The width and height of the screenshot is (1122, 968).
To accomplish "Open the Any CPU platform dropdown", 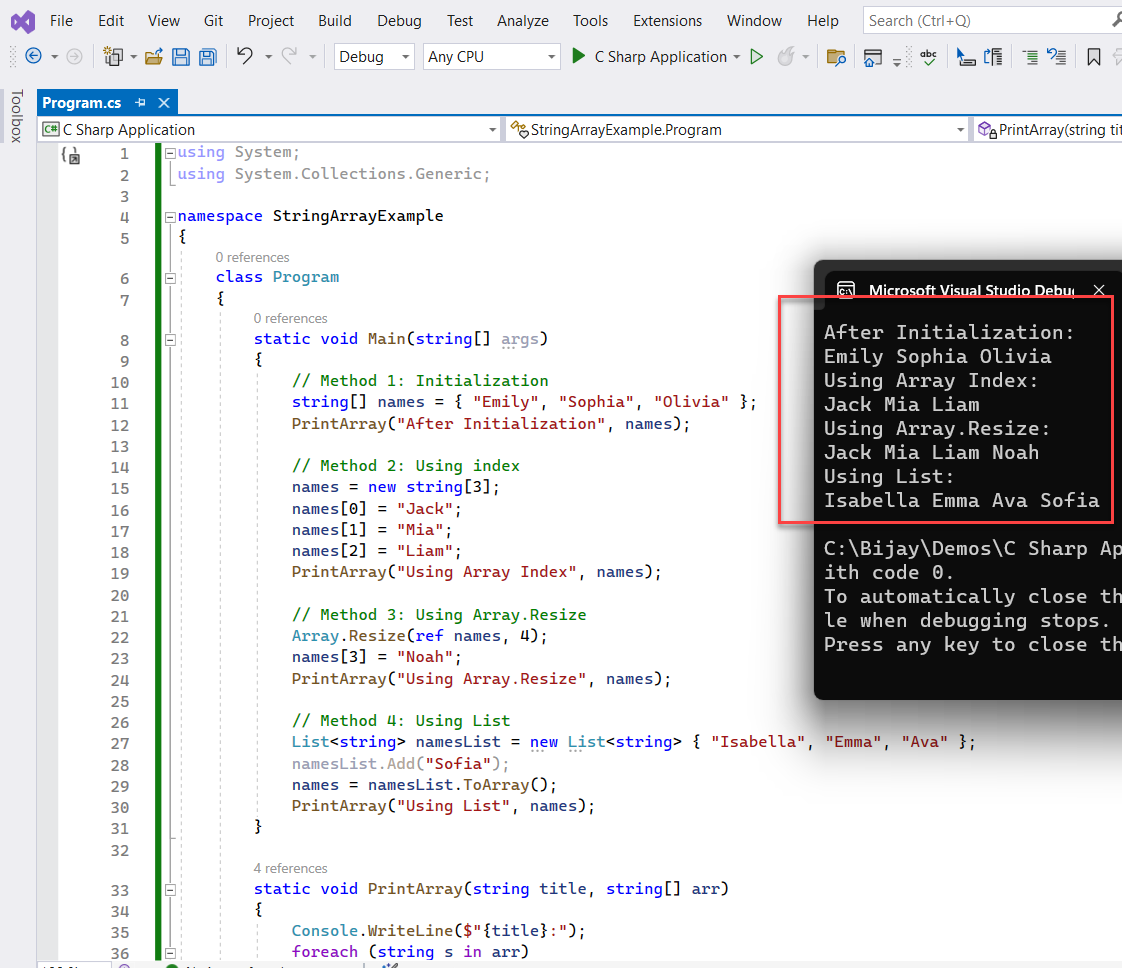I will click(x=491, y=57).
